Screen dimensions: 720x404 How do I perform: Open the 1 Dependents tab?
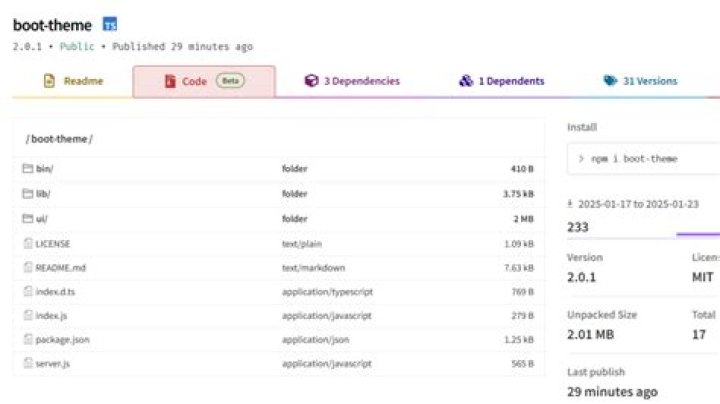501,81
